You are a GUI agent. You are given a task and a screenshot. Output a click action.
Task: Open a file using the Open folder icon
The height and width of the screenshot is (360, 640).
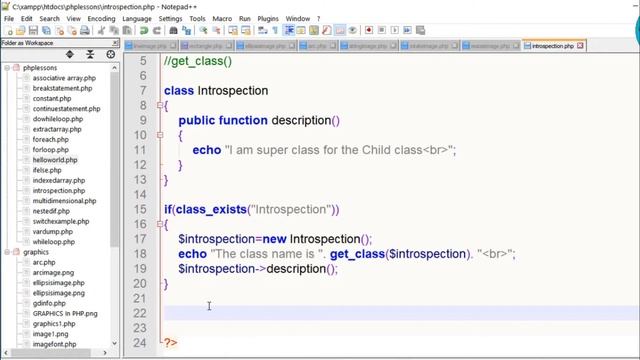pyautogui.click(x=20, y=31)
